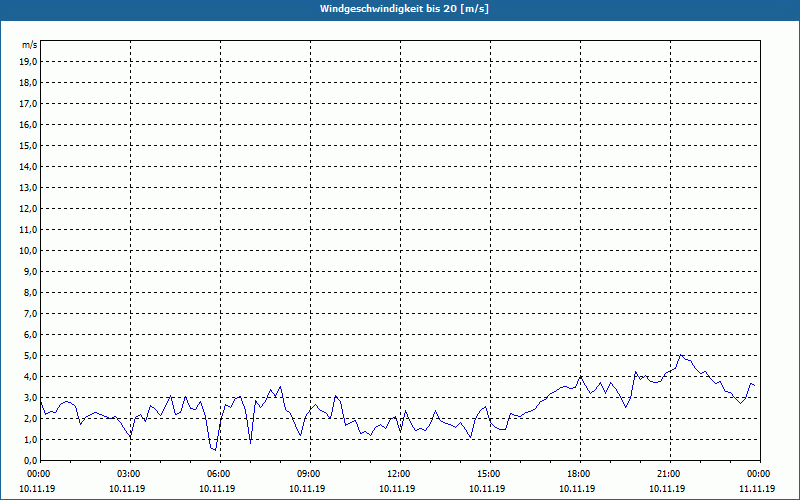This screenshot has height=500, width=800.
Task: Click the 21:00 time axis label
Action: coord(670,474)
